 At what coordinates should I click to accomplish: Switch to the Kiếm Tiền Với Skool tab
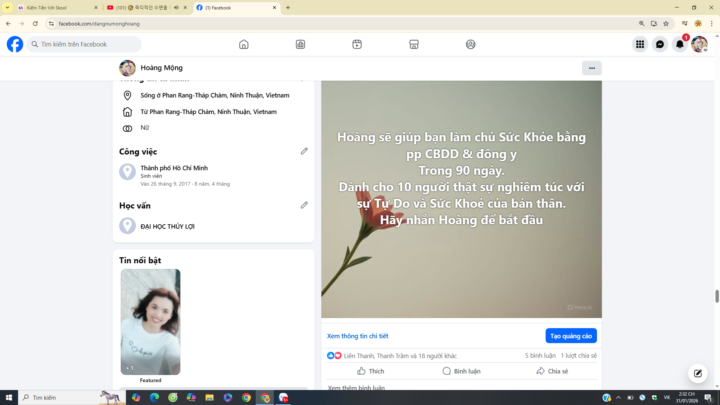[57, 8]
